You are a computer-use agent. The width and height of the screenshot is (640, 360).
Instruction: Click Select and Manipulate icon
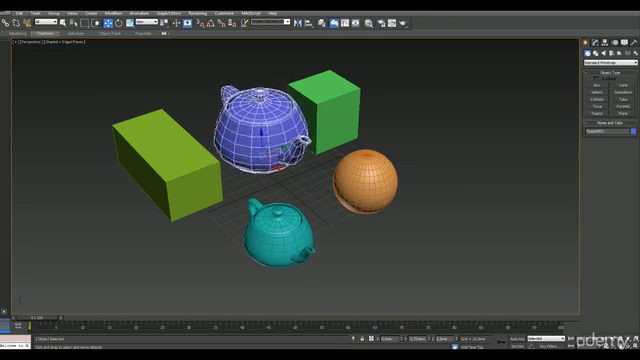point(176,23)
